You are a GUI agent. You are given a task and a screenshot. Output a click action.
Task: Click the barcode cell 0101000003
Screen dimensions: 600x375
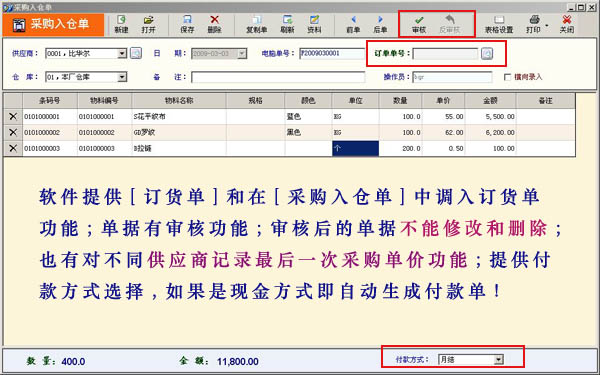click(x=50, y=148)
